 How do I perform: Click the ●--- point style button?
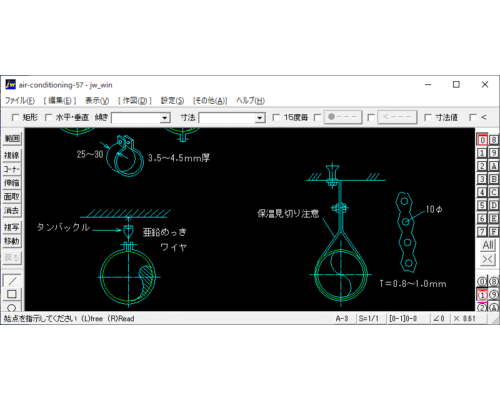click(343, 117)
